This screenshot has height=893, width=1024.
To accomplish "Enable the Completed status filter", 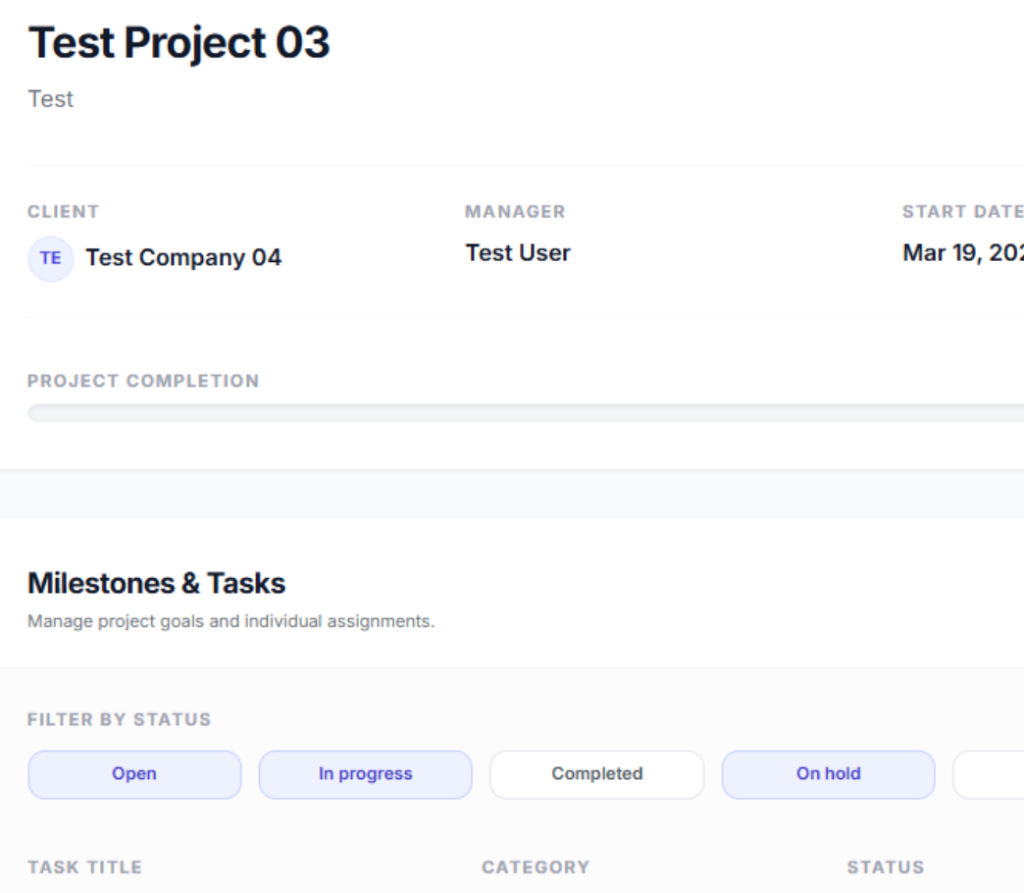I will 597,774.
